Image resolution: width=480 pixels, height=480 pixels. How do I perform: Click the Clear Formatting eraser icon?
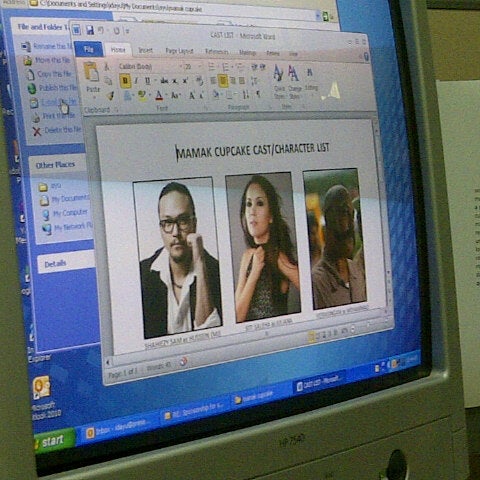pos(200,81)
